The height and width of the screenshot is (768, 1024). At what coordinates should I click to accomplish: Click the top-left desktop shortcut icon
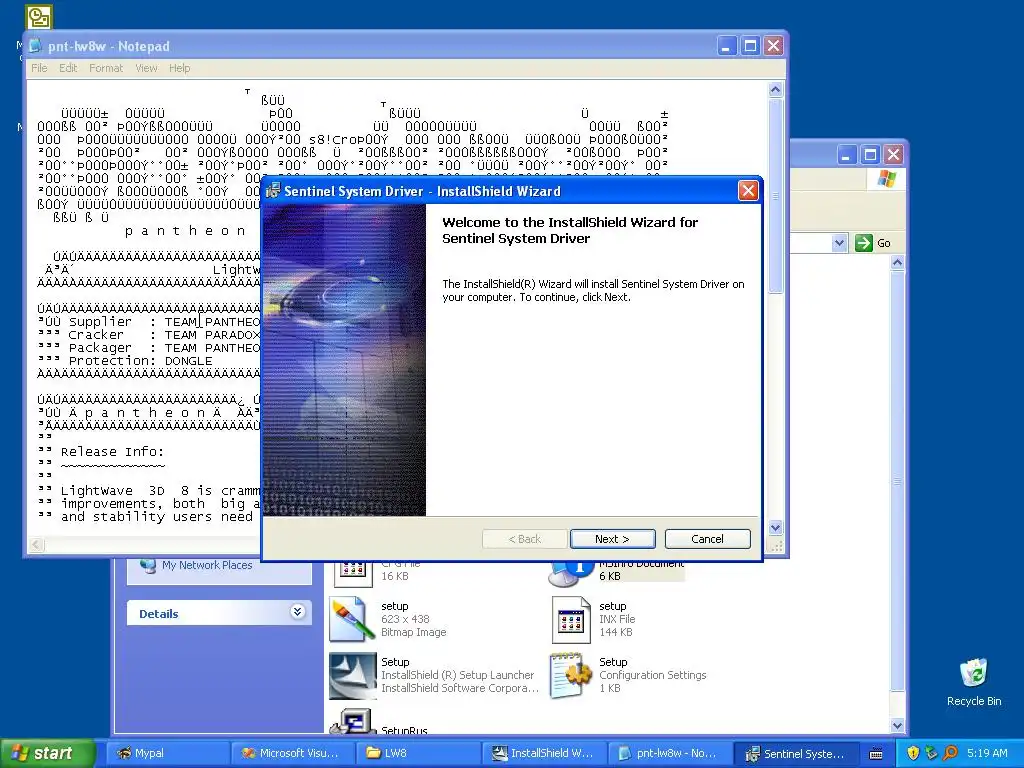(39, 17)
